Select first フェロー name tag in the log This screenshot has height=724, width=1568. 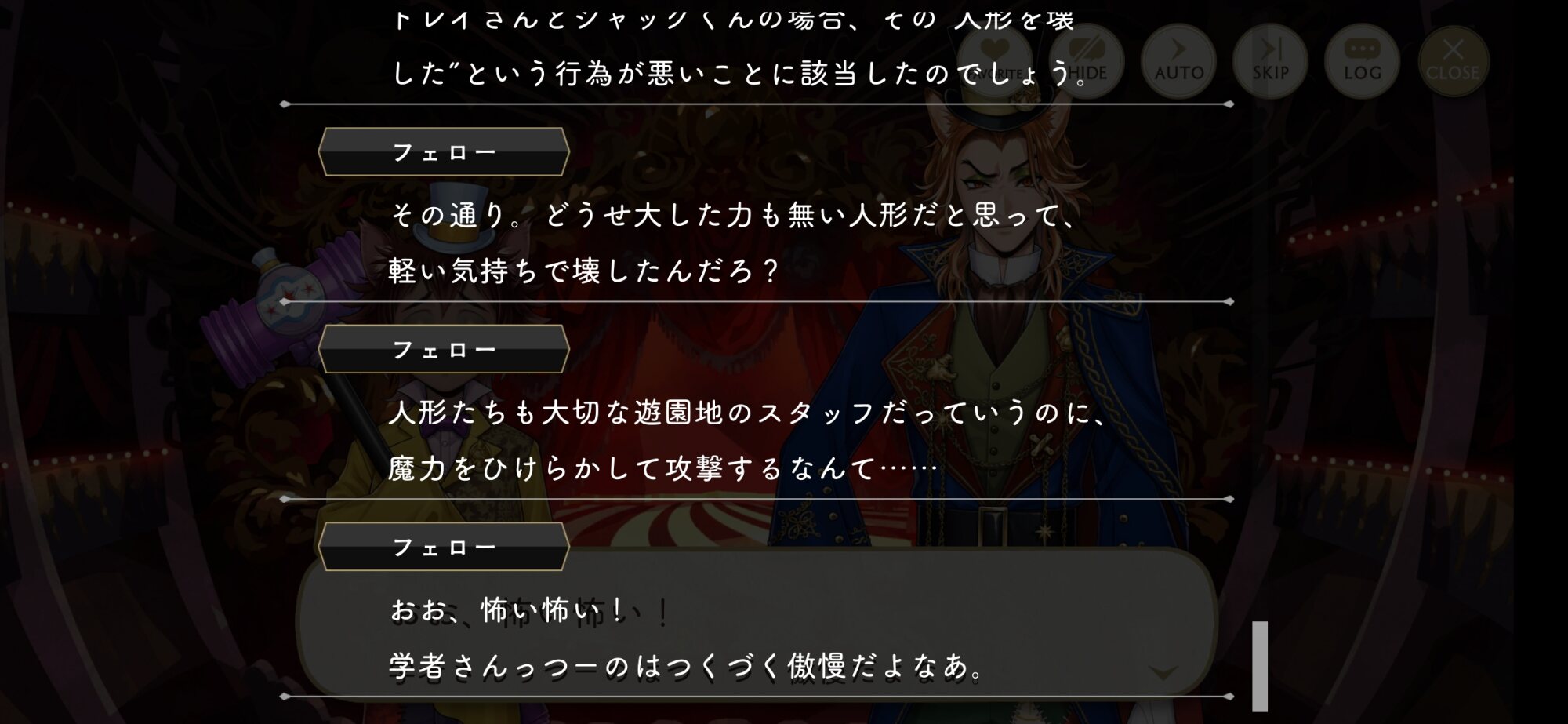(x=444, y=151)
